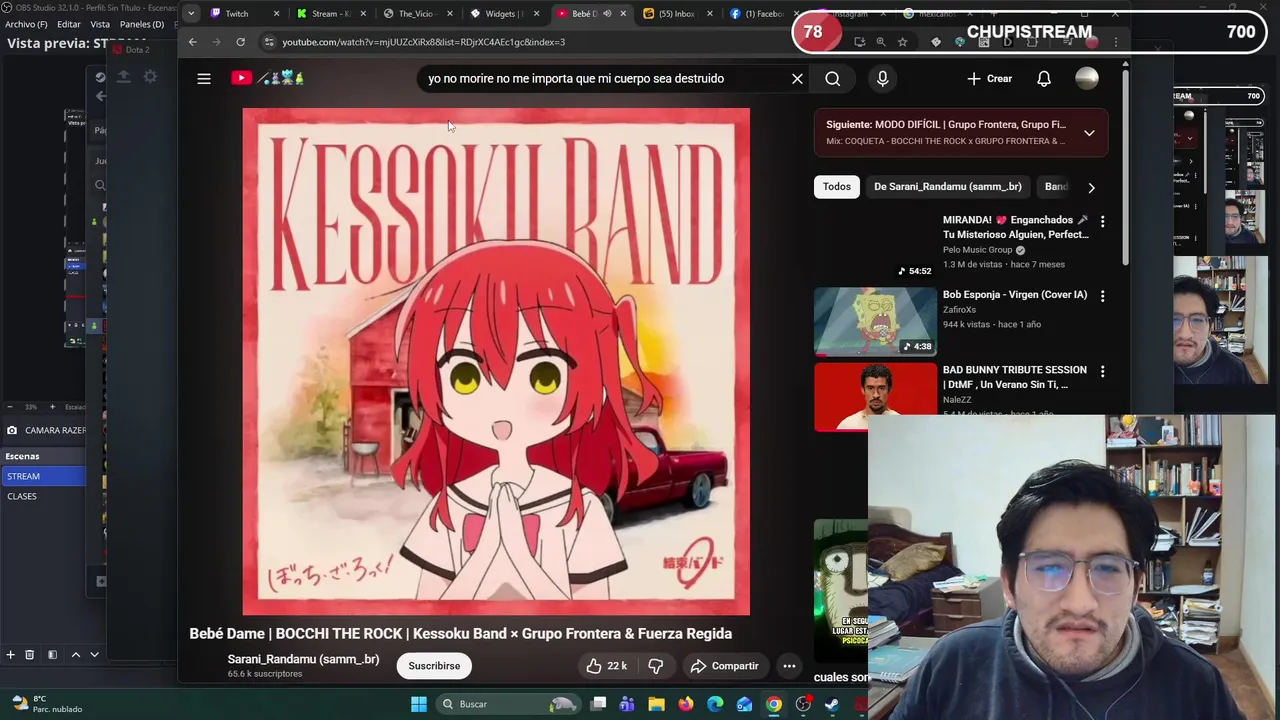Click the Steam settings gear icon in Dota 2 window
Screen dimensions: 1280x720
click(x=150, y=77)
